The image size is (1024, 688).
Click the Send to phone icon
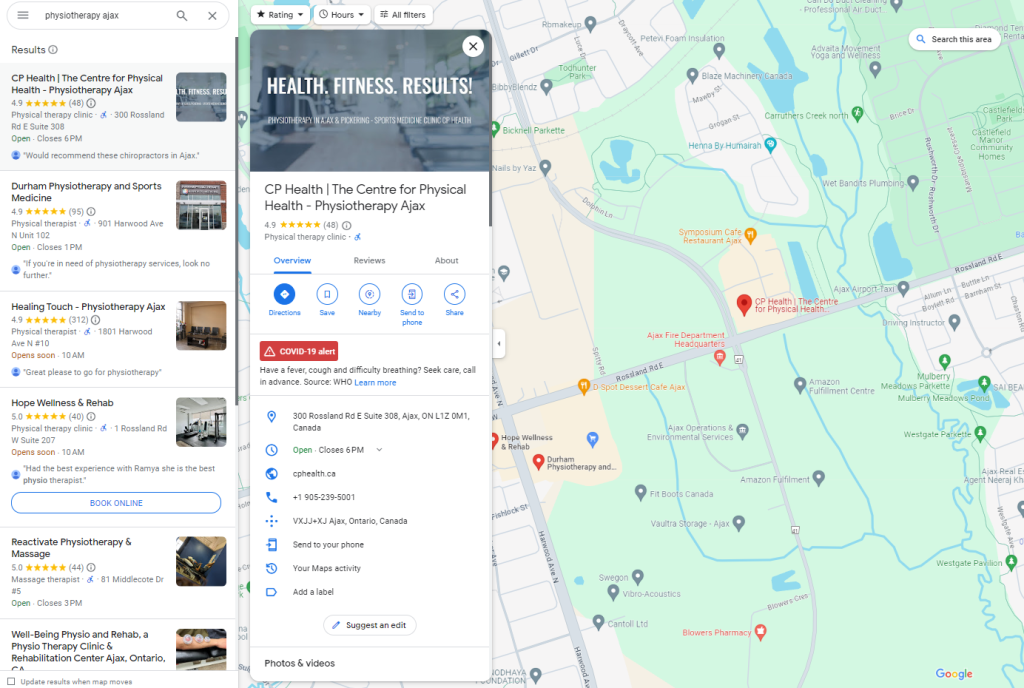(x=412, y=294)
